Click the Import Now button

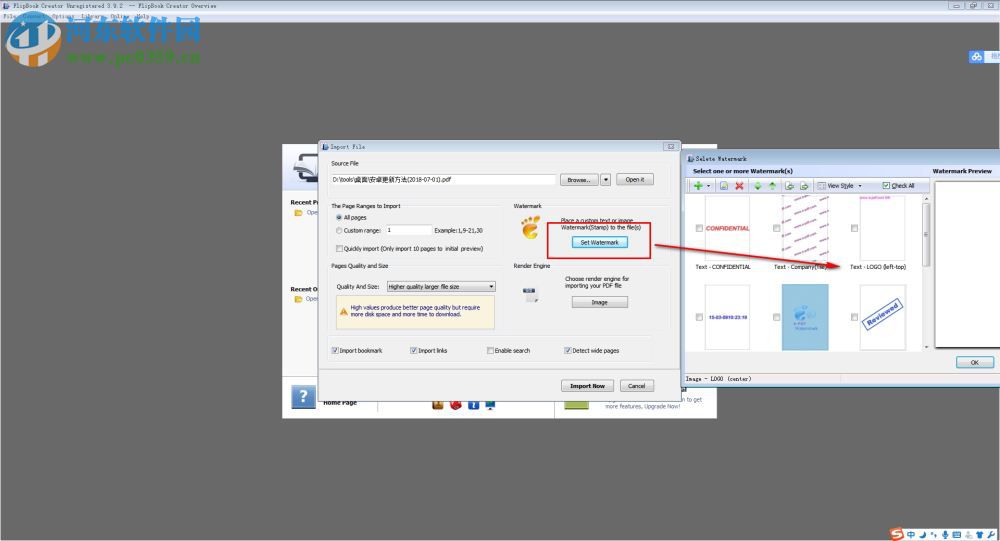587,386
